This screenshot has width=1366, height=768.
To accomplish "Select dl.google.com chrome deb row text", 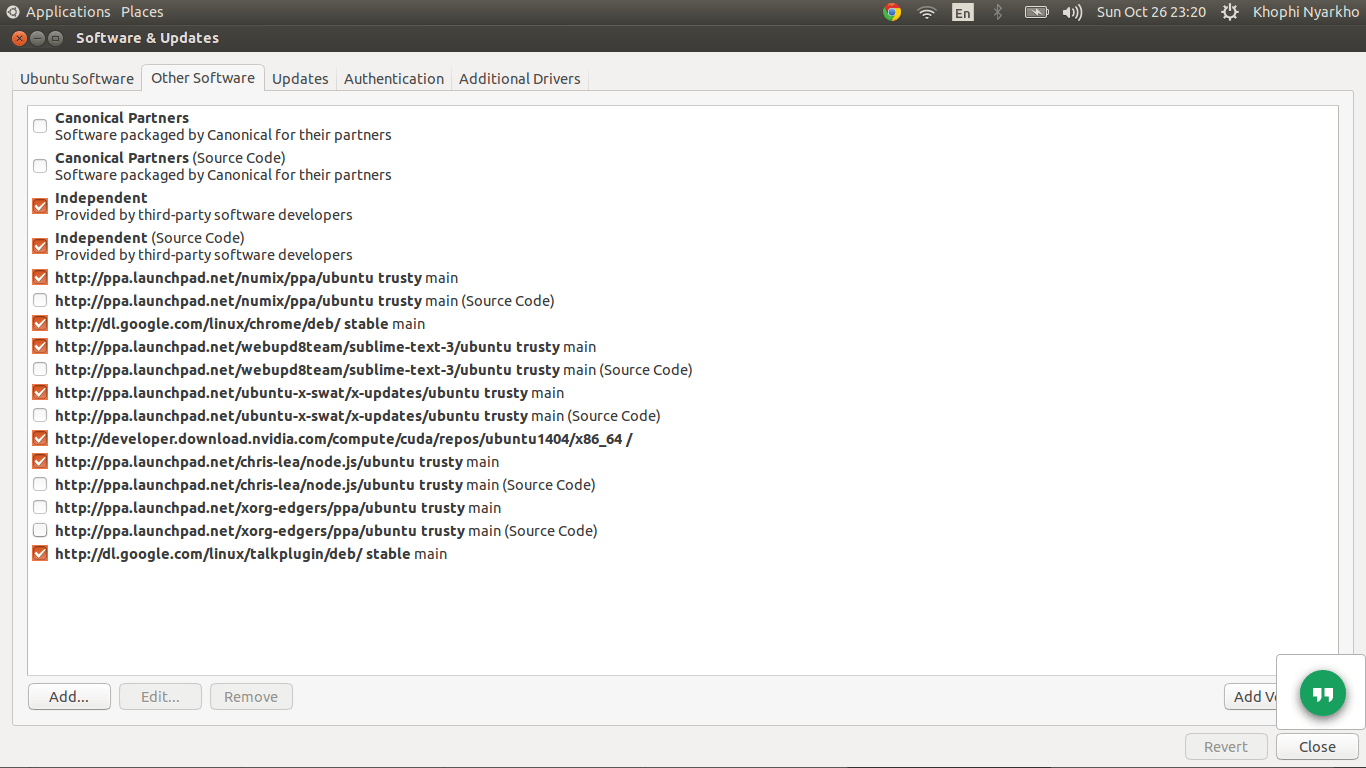I will (x=240, y=323).
